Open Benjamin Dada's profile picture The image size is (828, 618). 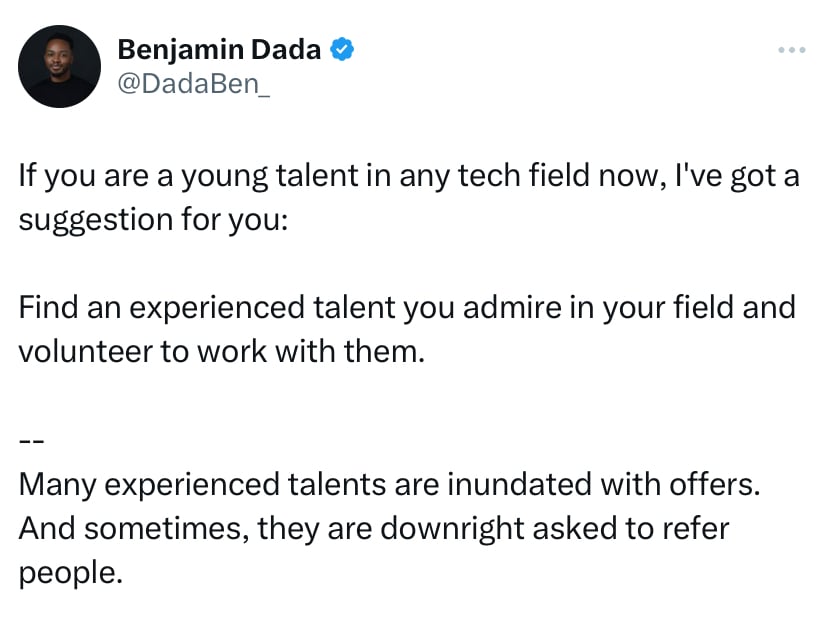59,66
